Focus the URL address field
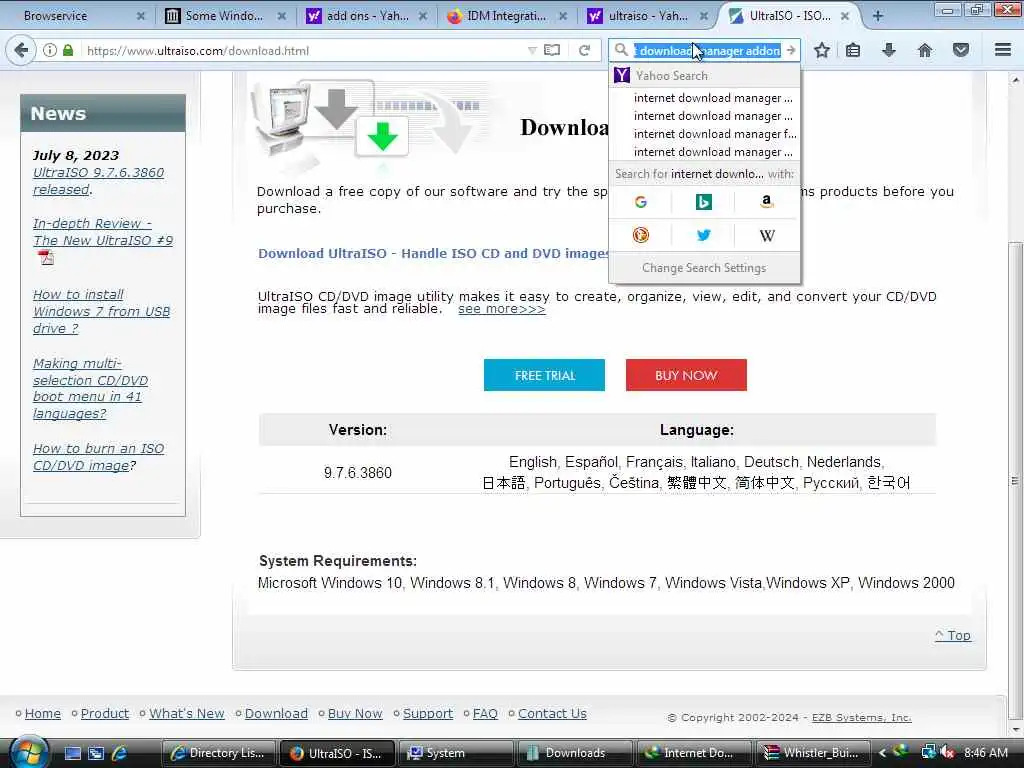The width and height of the screenshot is (1024, 768). pos(304,50)
